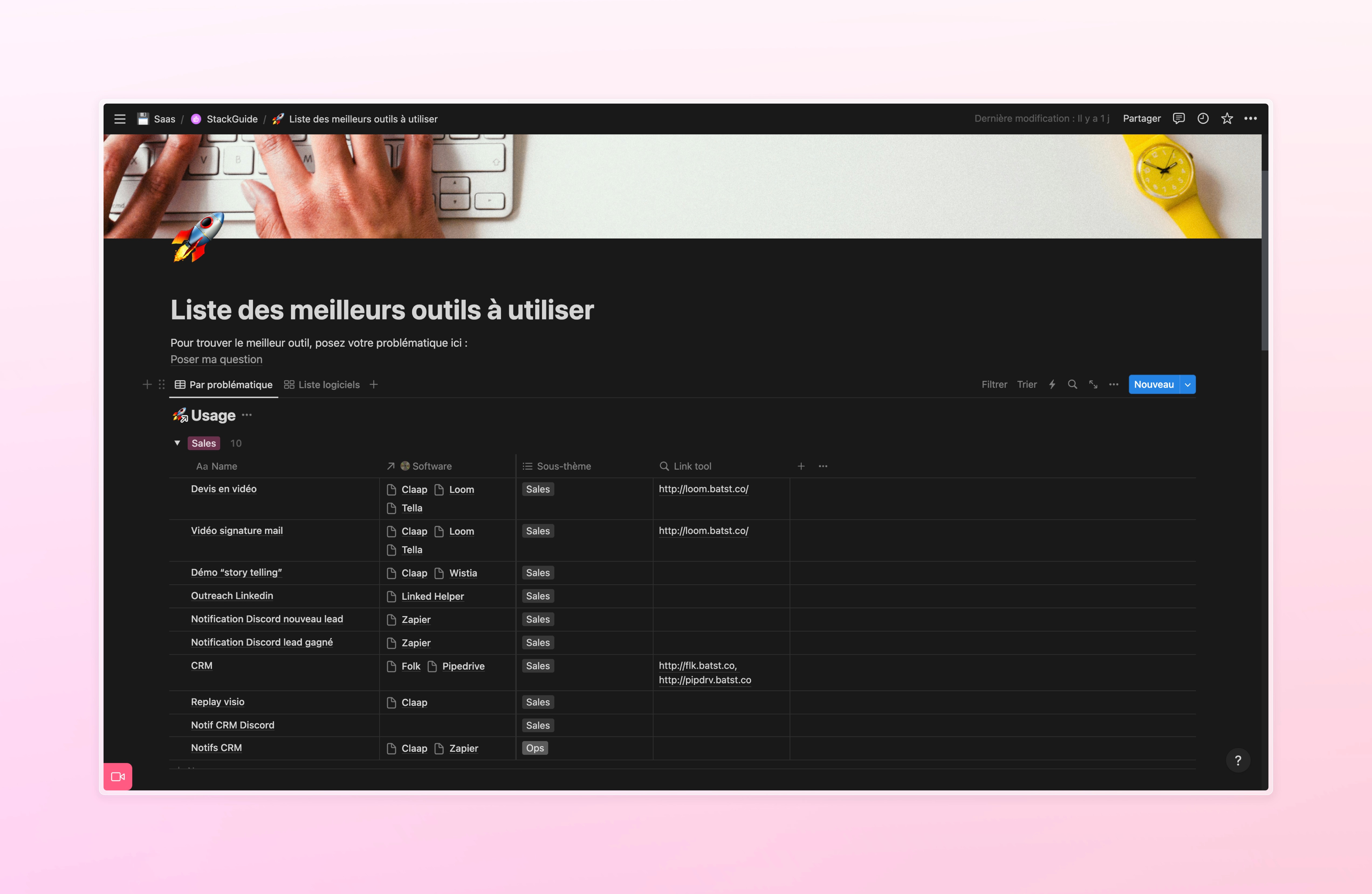Open Usage database ellipsis menu
Viewport: 1372px width, 894px height.
pos(247,415)
